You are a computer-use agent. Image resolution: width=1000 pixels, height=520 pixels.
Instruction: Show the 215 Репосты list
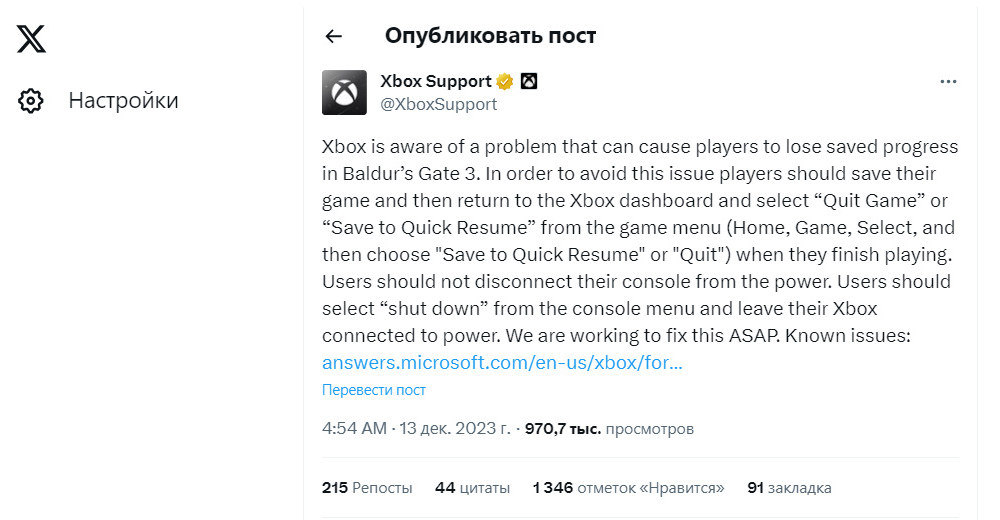(x=367, y=488)
